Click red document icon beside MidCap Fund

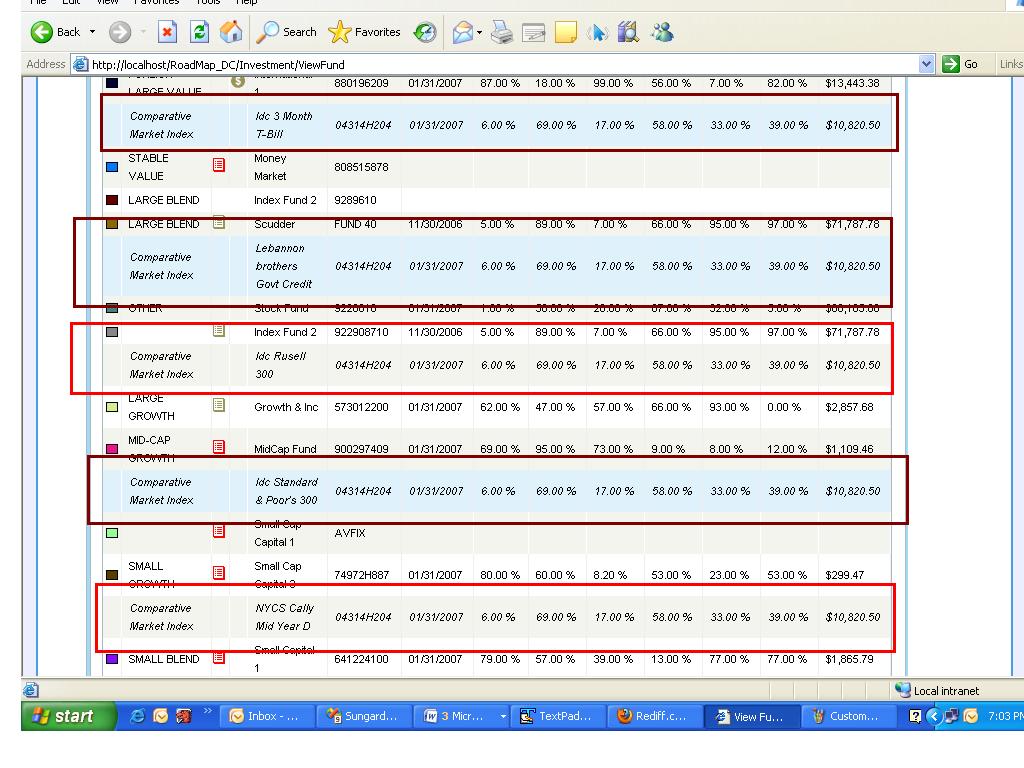click(219, 447)
